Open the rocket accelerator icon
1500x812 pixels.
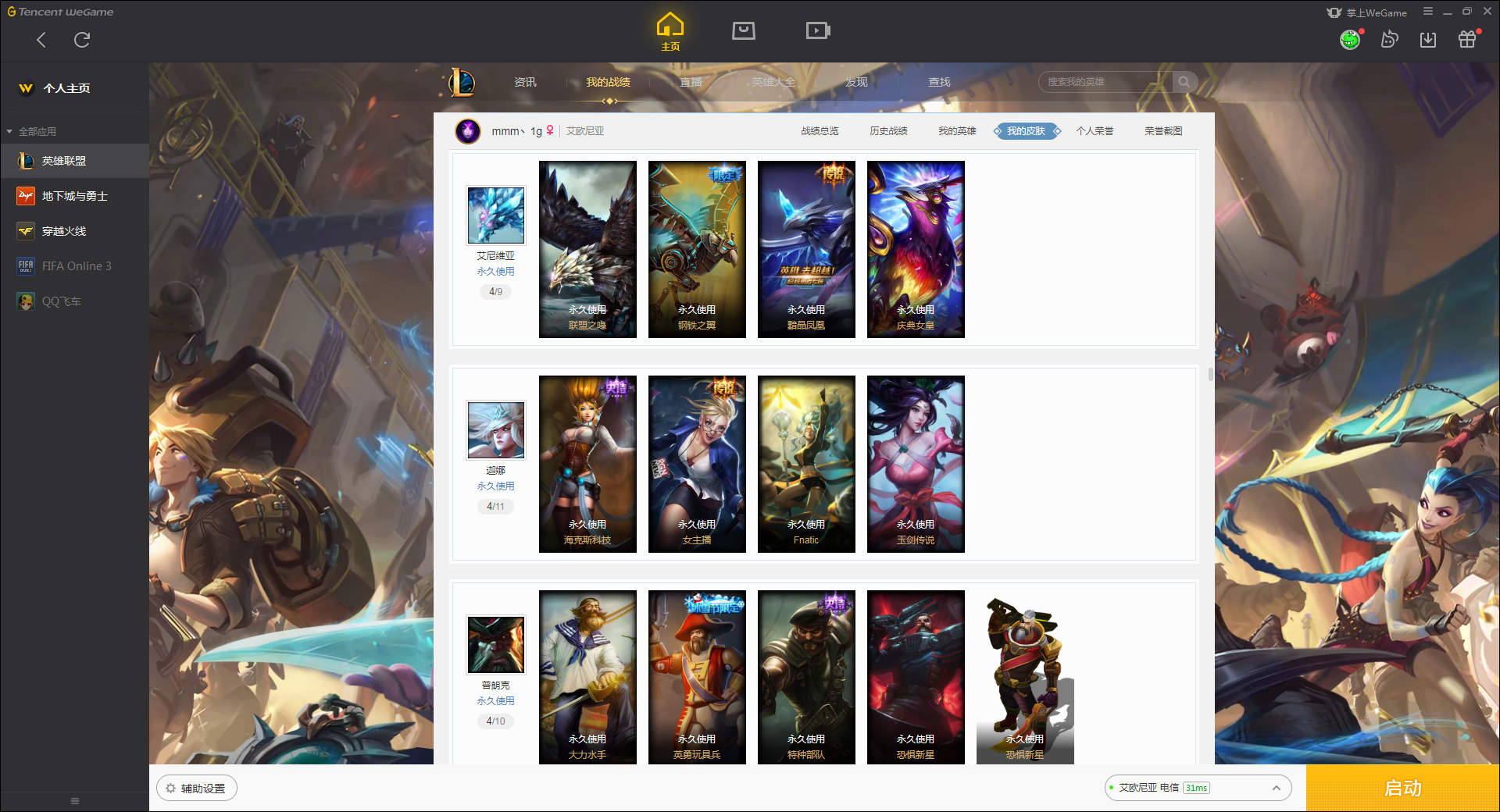tap(1389, 39)
